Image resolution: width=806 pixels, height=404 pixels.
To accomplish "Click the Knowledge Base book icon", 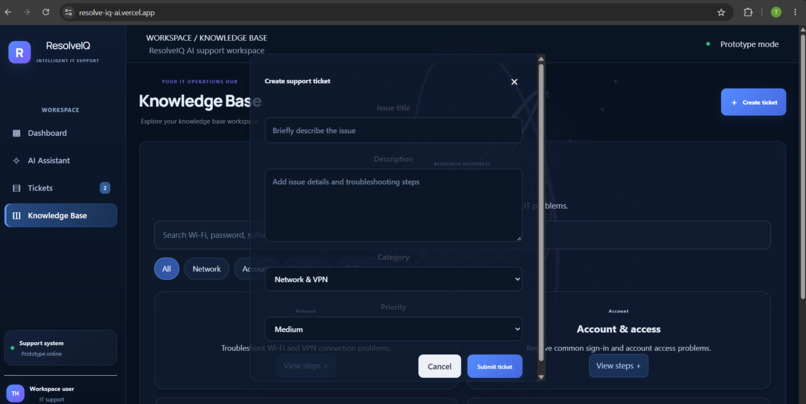I will [16, 215].
